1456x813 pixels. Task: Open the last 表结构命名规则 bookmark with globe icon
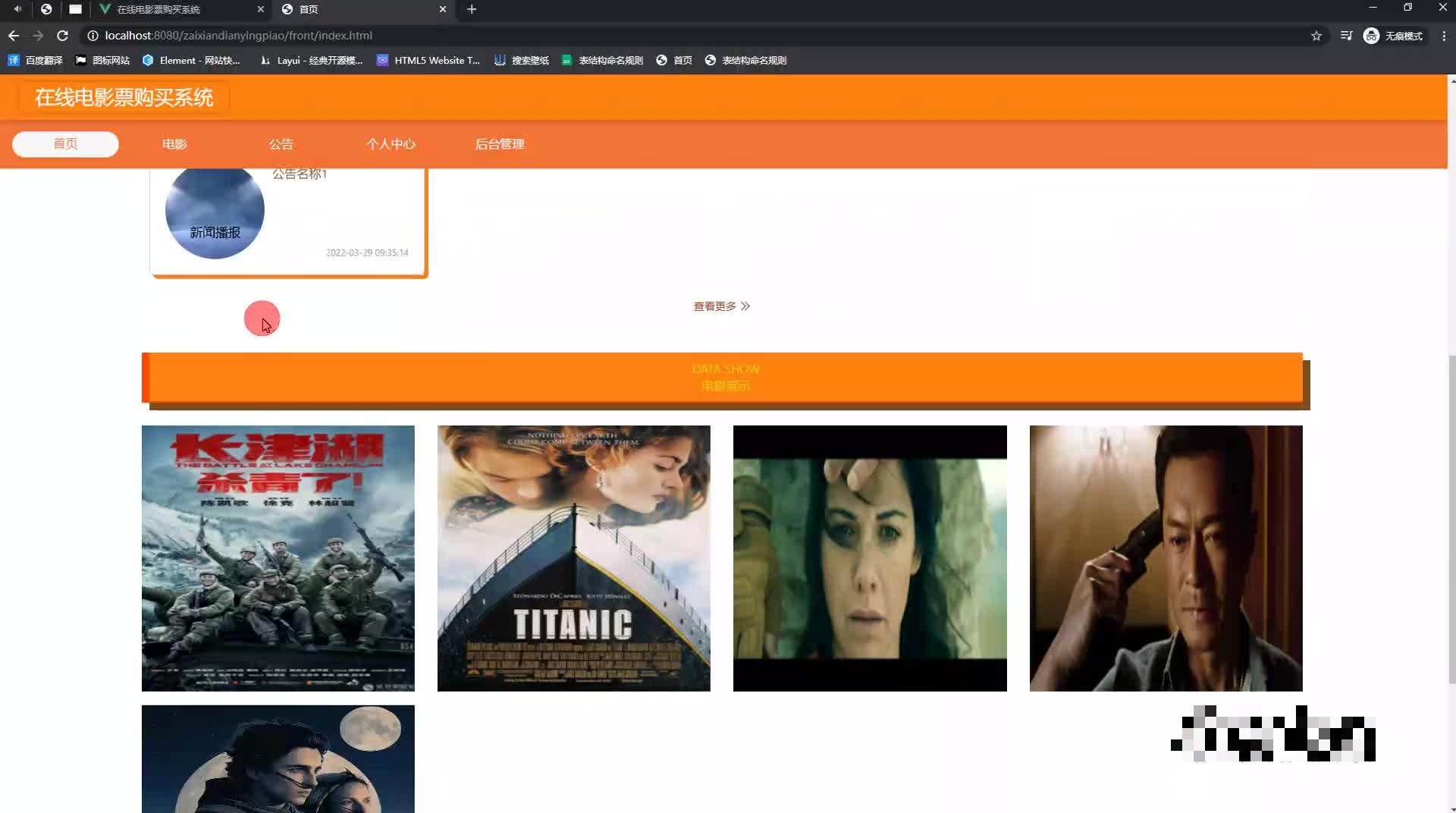coord(745,60)
